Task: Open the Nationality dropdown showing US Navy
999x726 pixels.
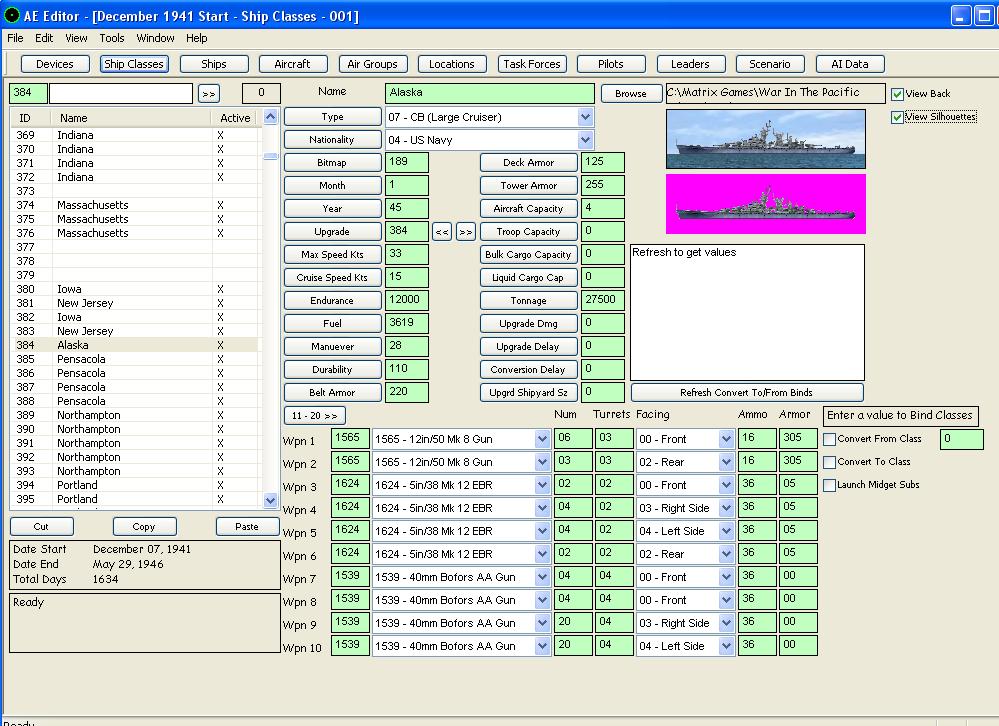Action: (585, 140)
